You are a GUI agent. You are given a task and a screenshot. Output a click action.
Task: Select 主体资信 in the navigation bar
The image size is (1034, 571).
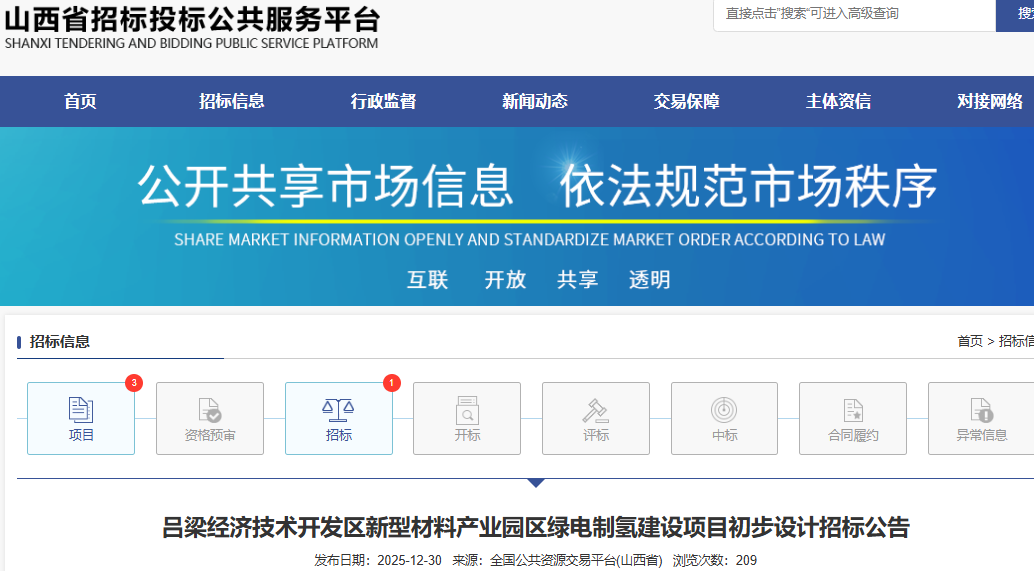coord(838,101)
